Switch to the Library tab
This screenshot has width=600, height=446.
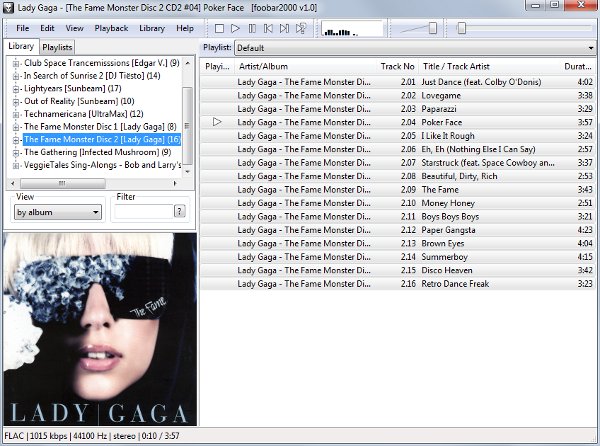coord(21,46)
